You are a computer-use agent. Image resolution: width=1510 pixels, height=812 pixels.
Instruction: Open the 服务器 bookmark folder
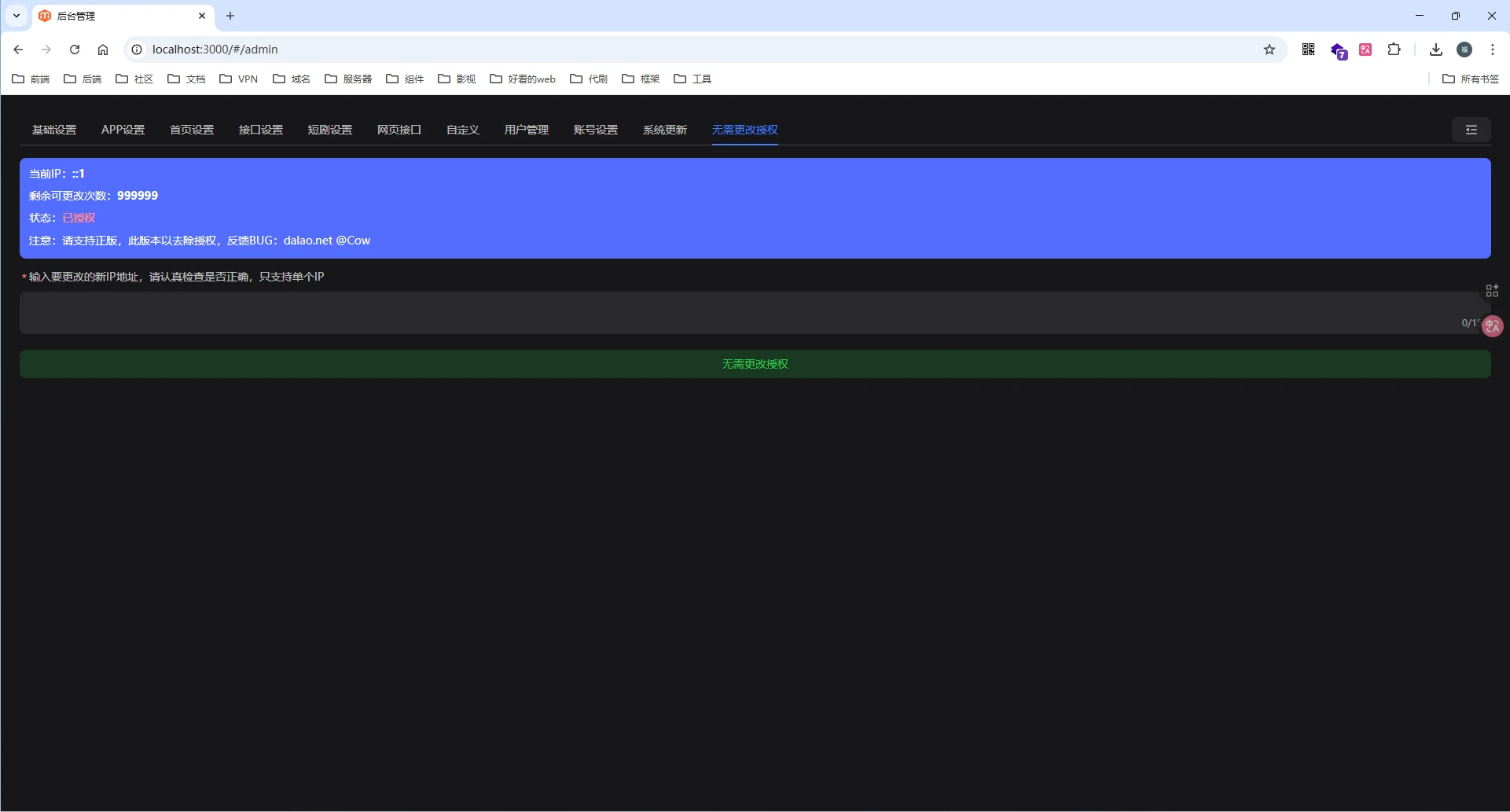348,79
